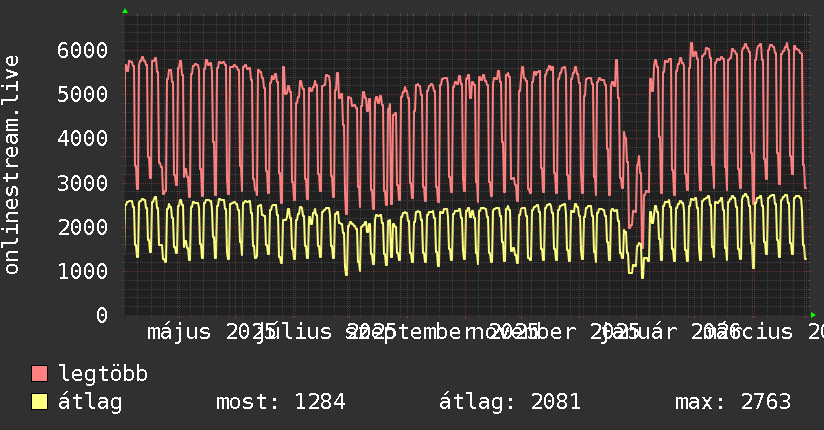This screenshot has height=430, width=824.
Task: Click the onlinestream.live vertical axis title
Action: point(11,165)
